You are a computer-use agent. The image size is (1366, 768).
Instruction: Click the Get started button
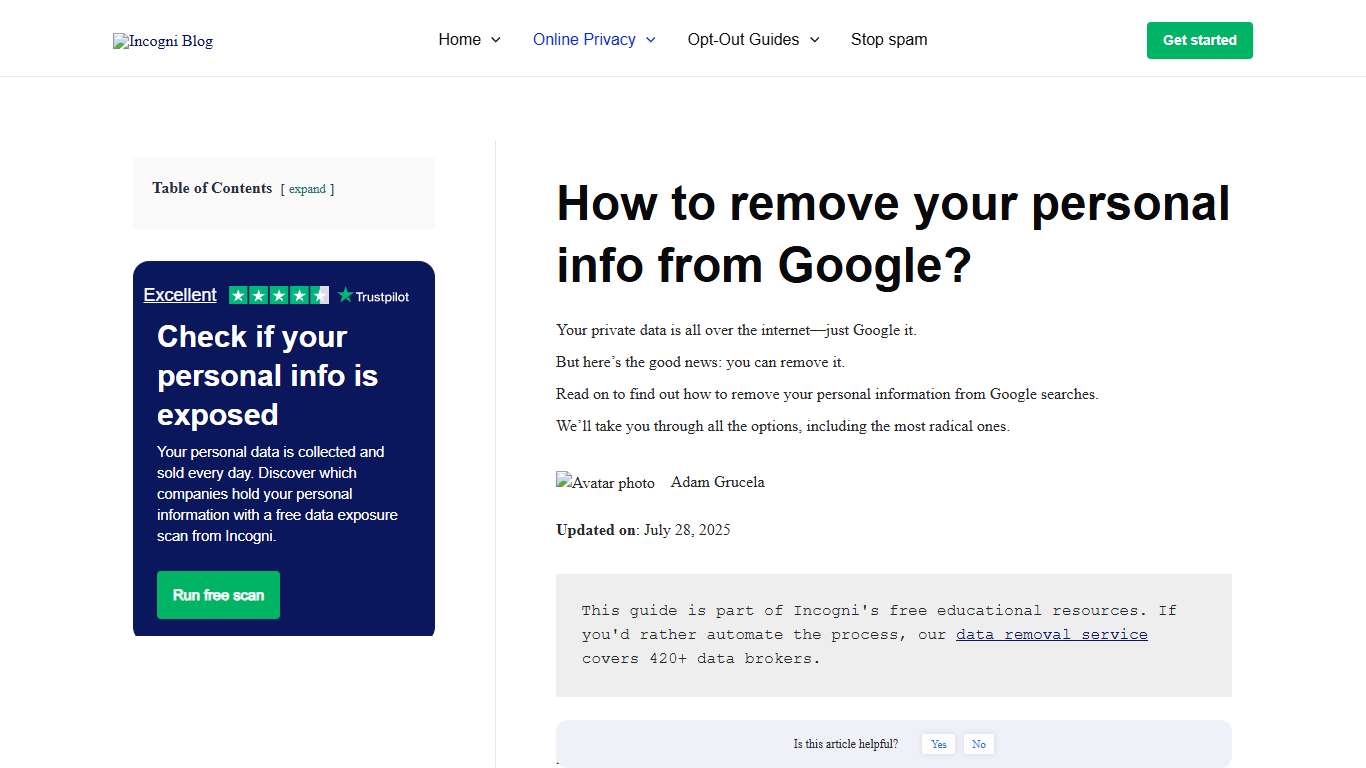[x=1199, y=40]
